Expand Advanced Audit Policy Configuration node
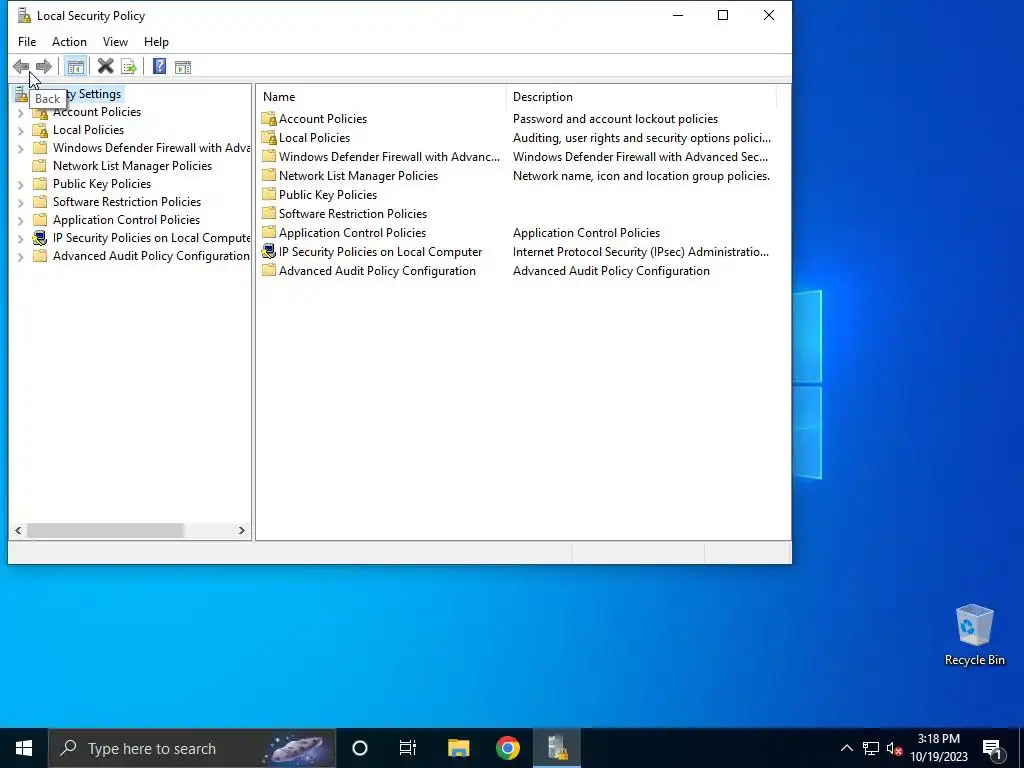This screenshot has height=768, width=1024. pyautogui.click(x=20, y=257)
